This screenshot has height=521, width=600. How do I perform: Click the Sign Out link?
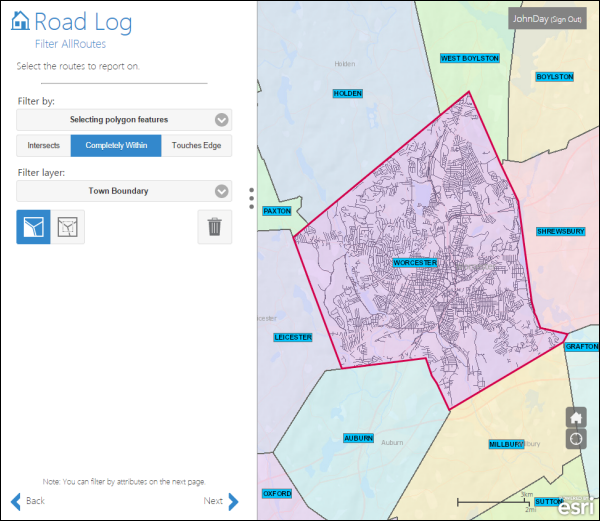tap(566, 19)
